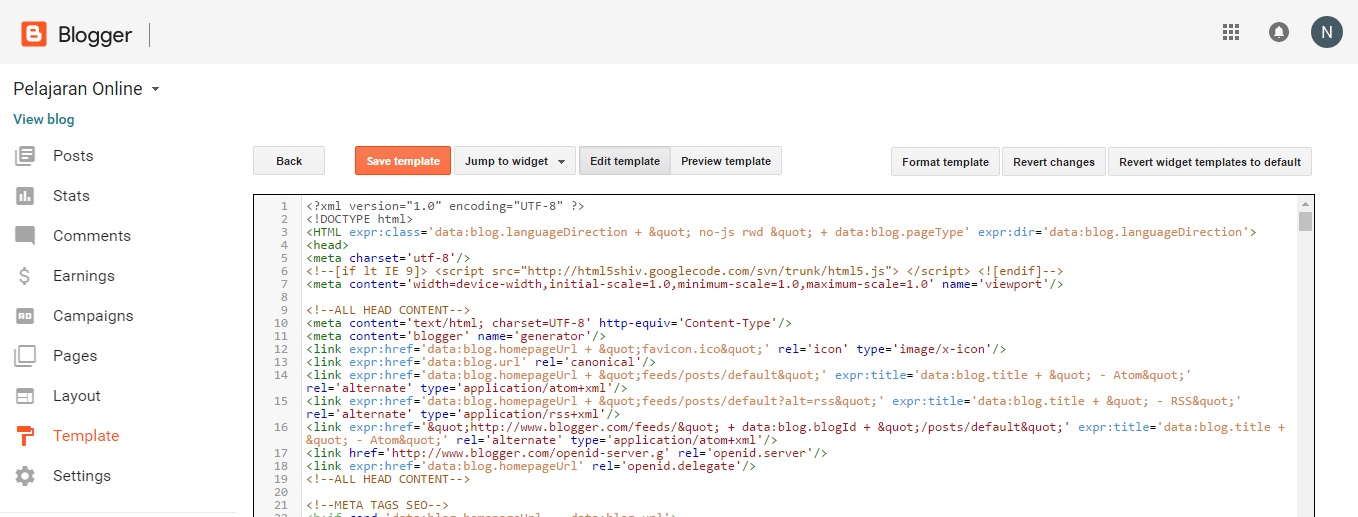The height and width of the screenshot is (517, 1358).
Task: Open the Campaigns section
Action: [93, 316]
